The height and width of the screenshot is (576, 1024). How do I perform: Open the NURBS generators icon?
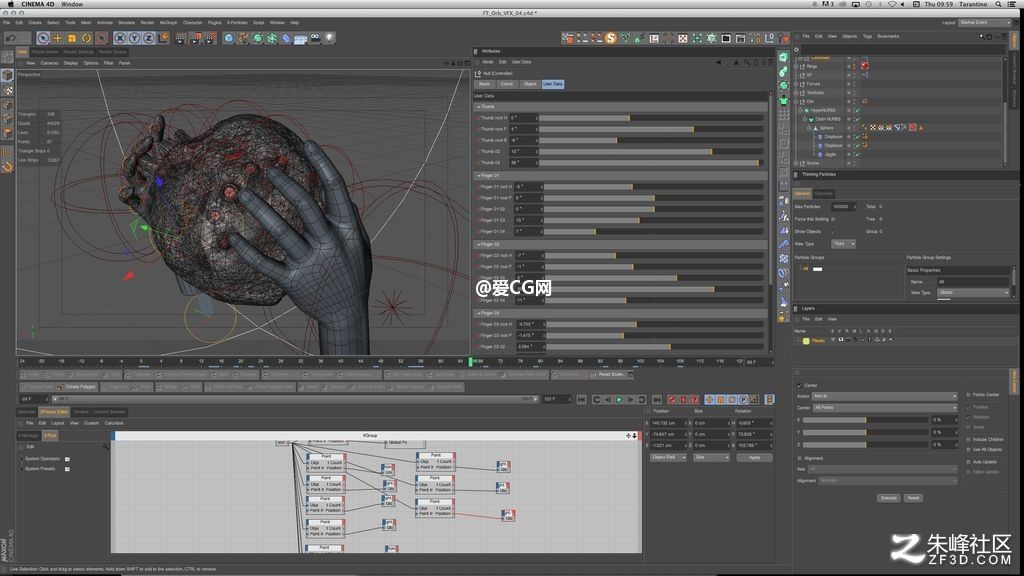click(x=257, y=39)
